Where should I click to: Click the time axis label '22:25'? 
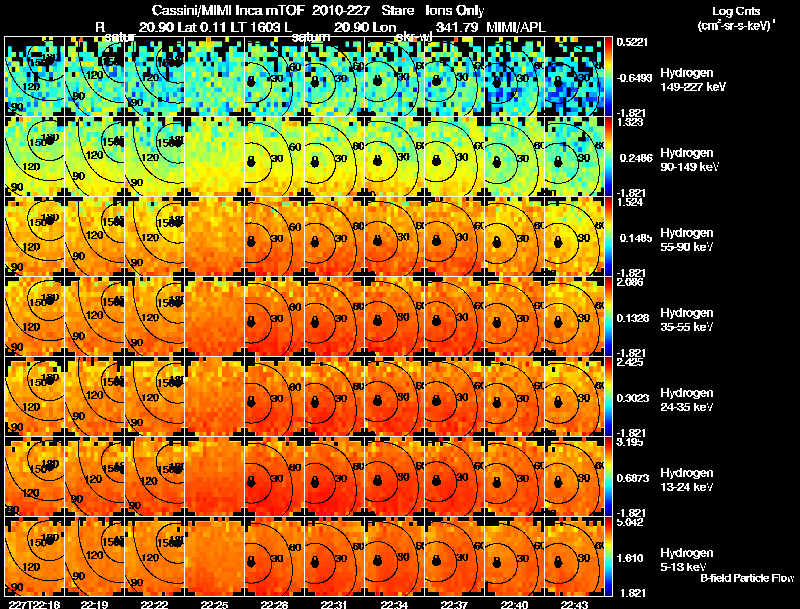(x=214, y=604)
